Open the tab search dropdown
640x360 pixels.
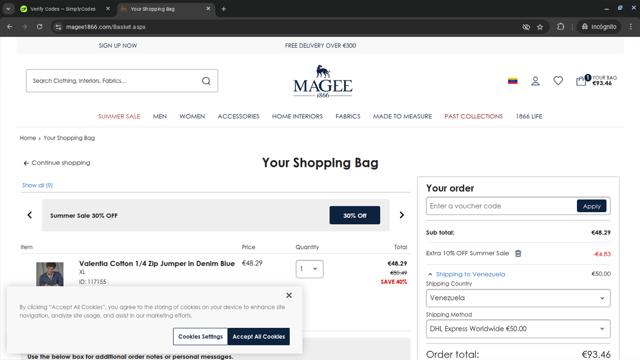(x=8, y=9)
